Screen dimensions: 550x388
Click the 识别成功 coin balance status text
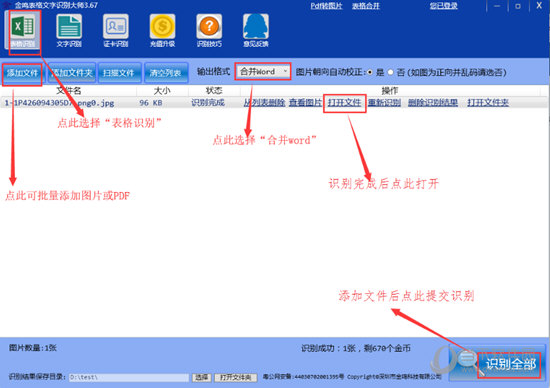(x=356, y=348)
